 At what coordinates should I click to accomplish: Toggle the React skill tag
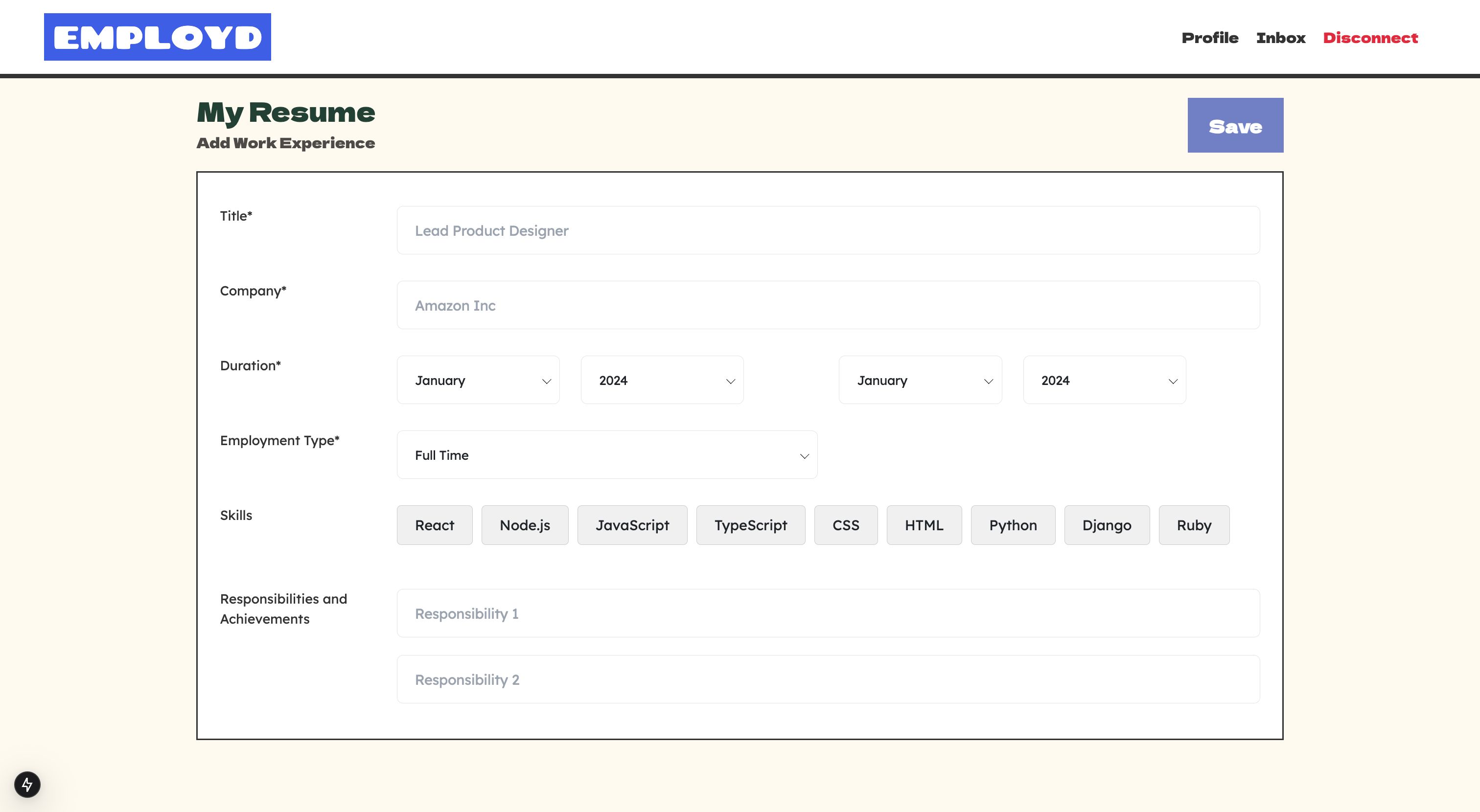point(434,525)
